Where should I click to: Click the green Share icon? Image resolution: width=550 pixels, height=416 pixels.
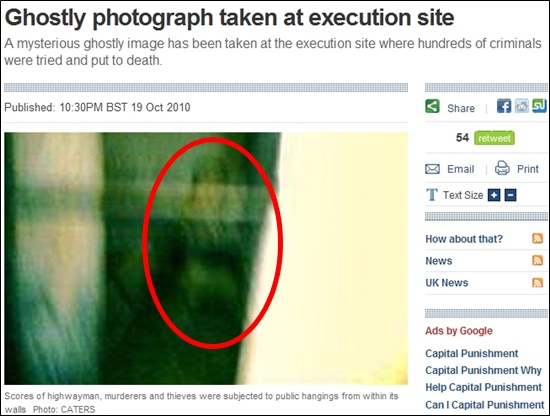click(432, 106)
